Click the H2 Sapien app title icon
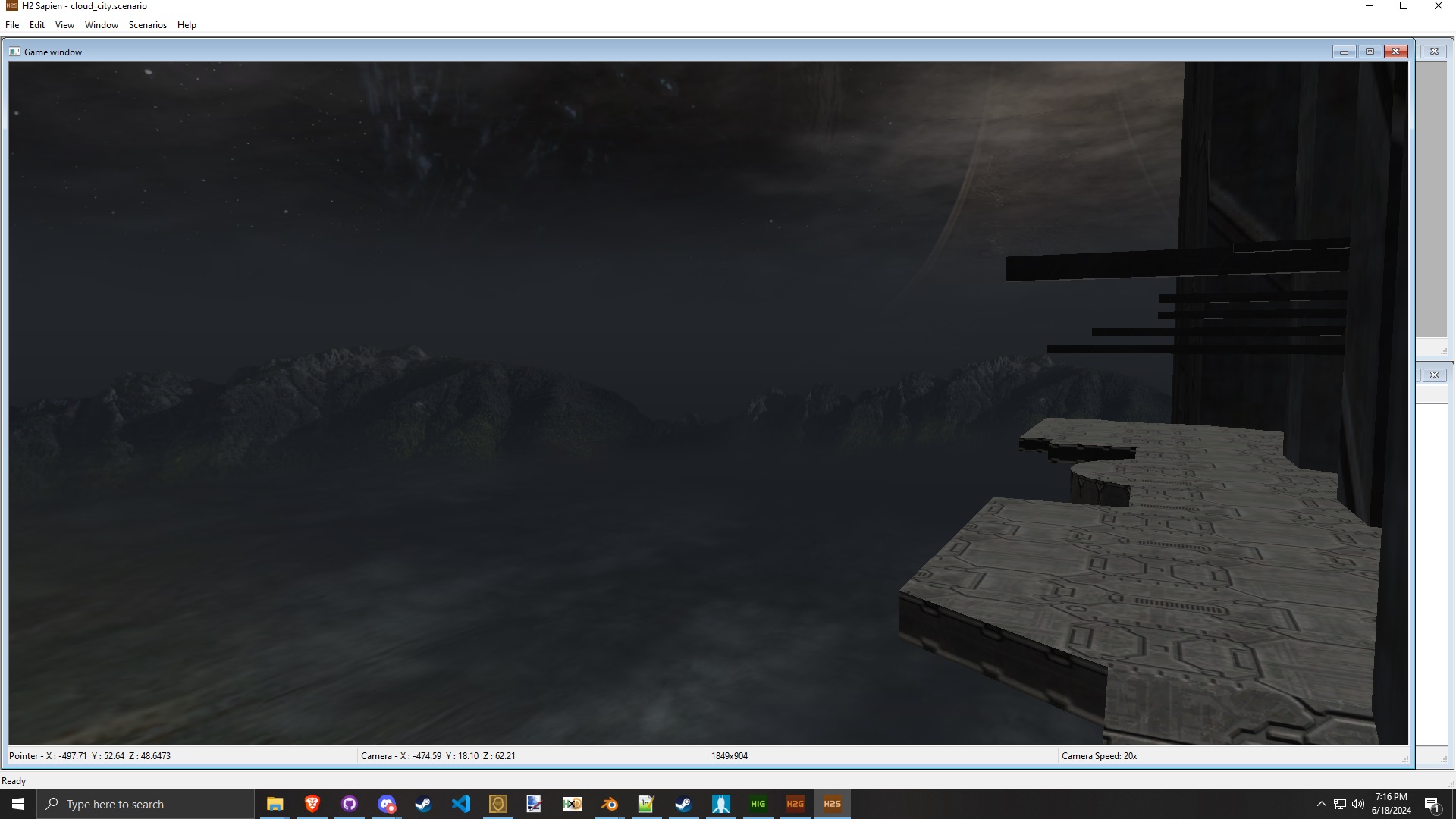The width and height of the screenshot is (1456, 819). tap(11, 6)
